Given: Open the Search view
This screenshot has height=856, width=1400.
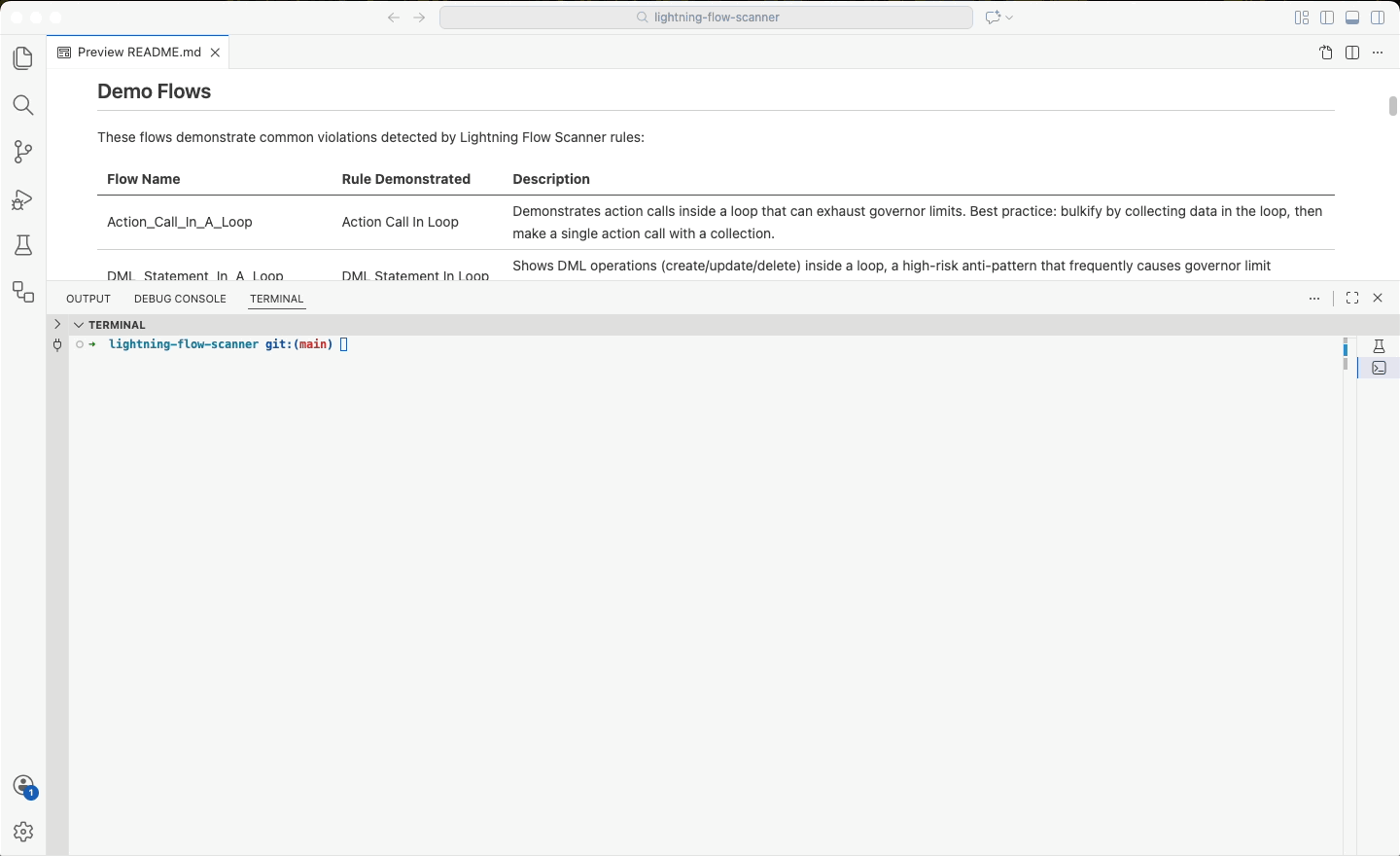Looking at the screenshot, I should point(22,105).
